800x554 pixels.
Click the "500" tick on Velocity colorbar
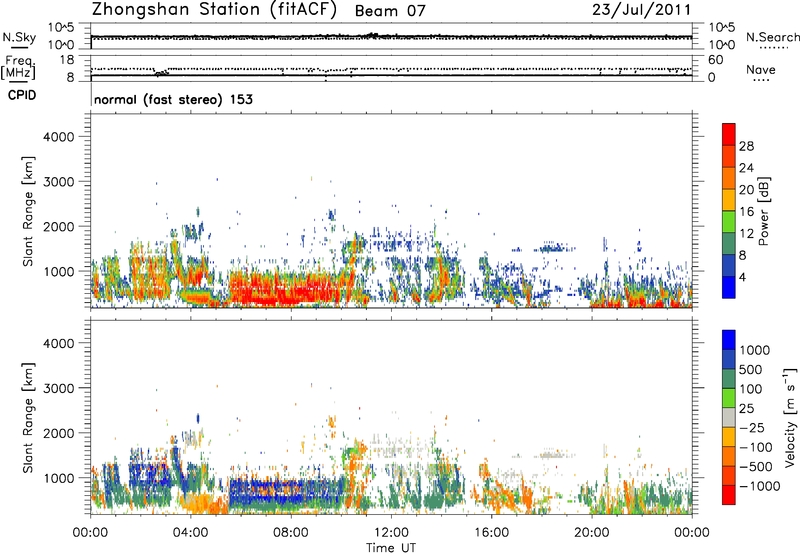(750, 370)
